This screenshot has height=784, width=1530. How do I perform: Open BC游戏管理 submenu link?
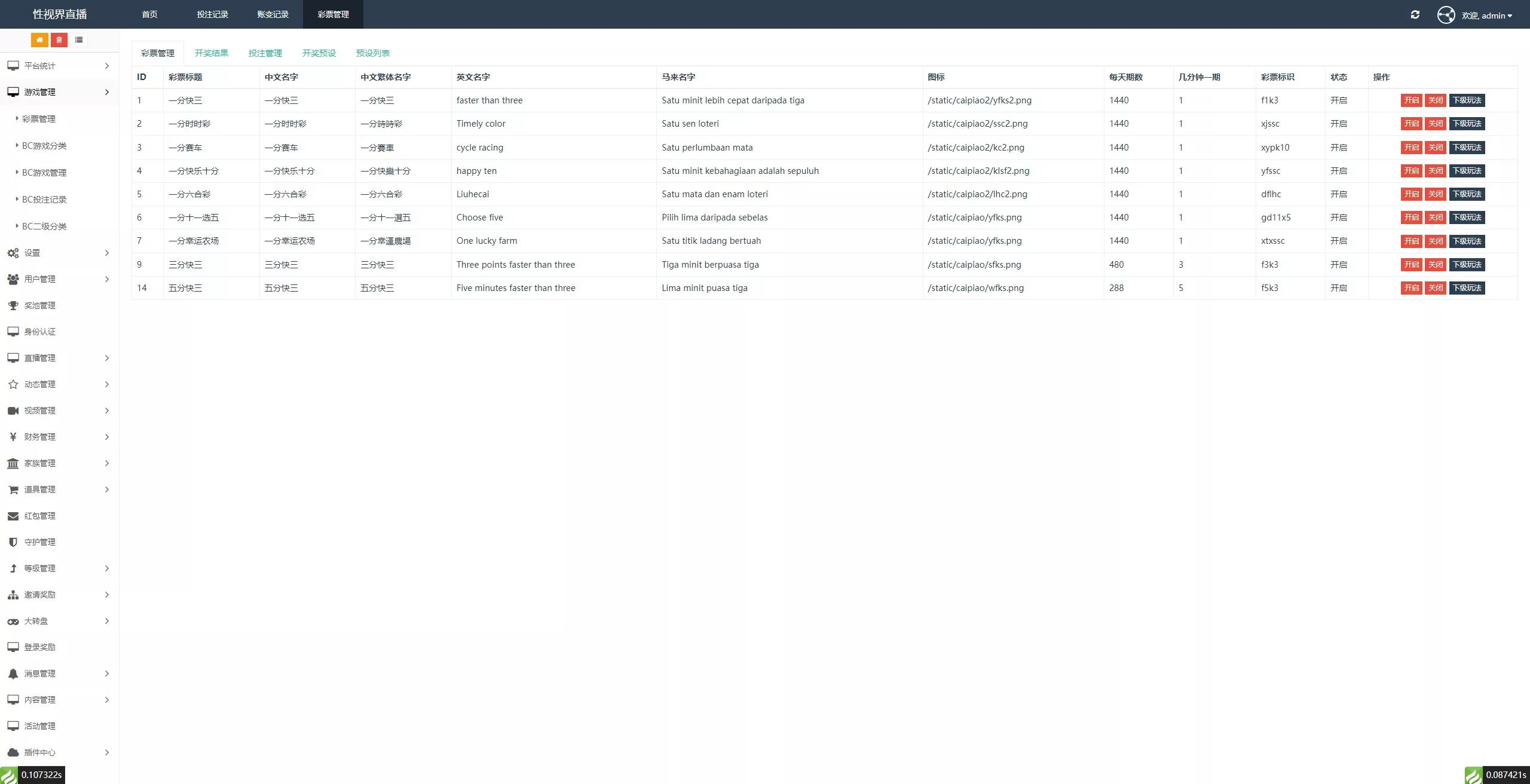tap(44, 173)
